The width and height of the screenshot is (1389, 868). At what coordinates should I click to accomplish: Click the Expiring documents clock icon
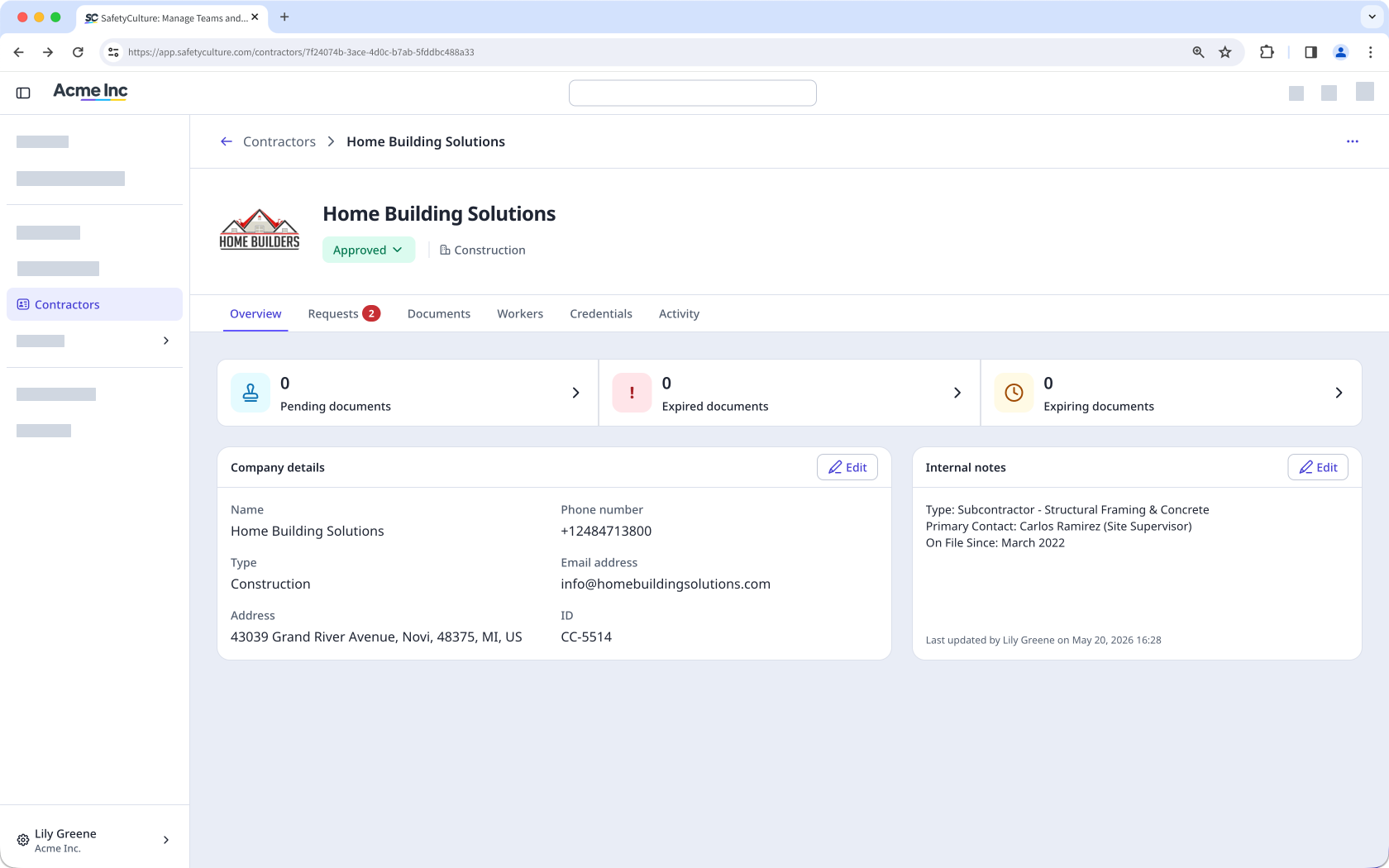(1014, 393)
